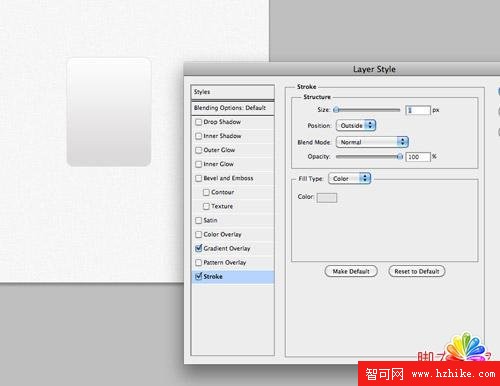Viewport: 500px width, 386px height.
Task: Select the Bevel and Emboss label
Action: click(228, 178)
